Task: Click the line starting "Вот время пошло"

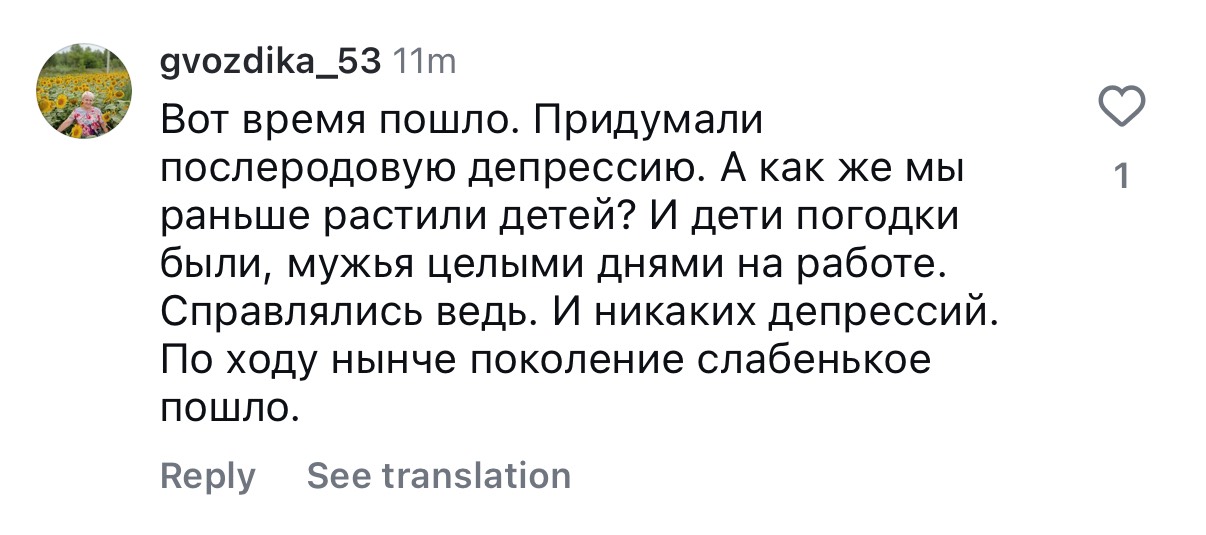Action: 461,122
